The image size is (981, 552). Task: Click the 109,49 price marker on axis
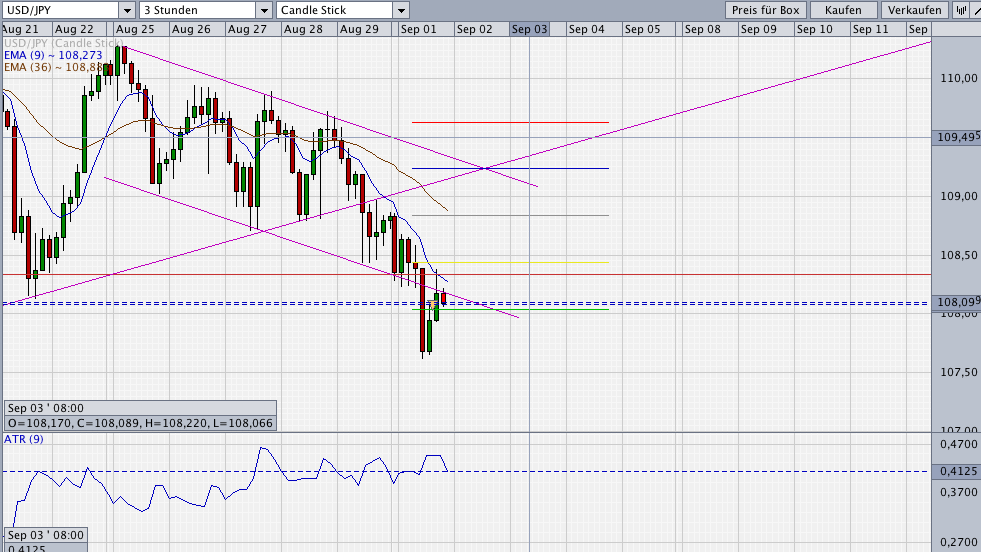tap(956, 137)
